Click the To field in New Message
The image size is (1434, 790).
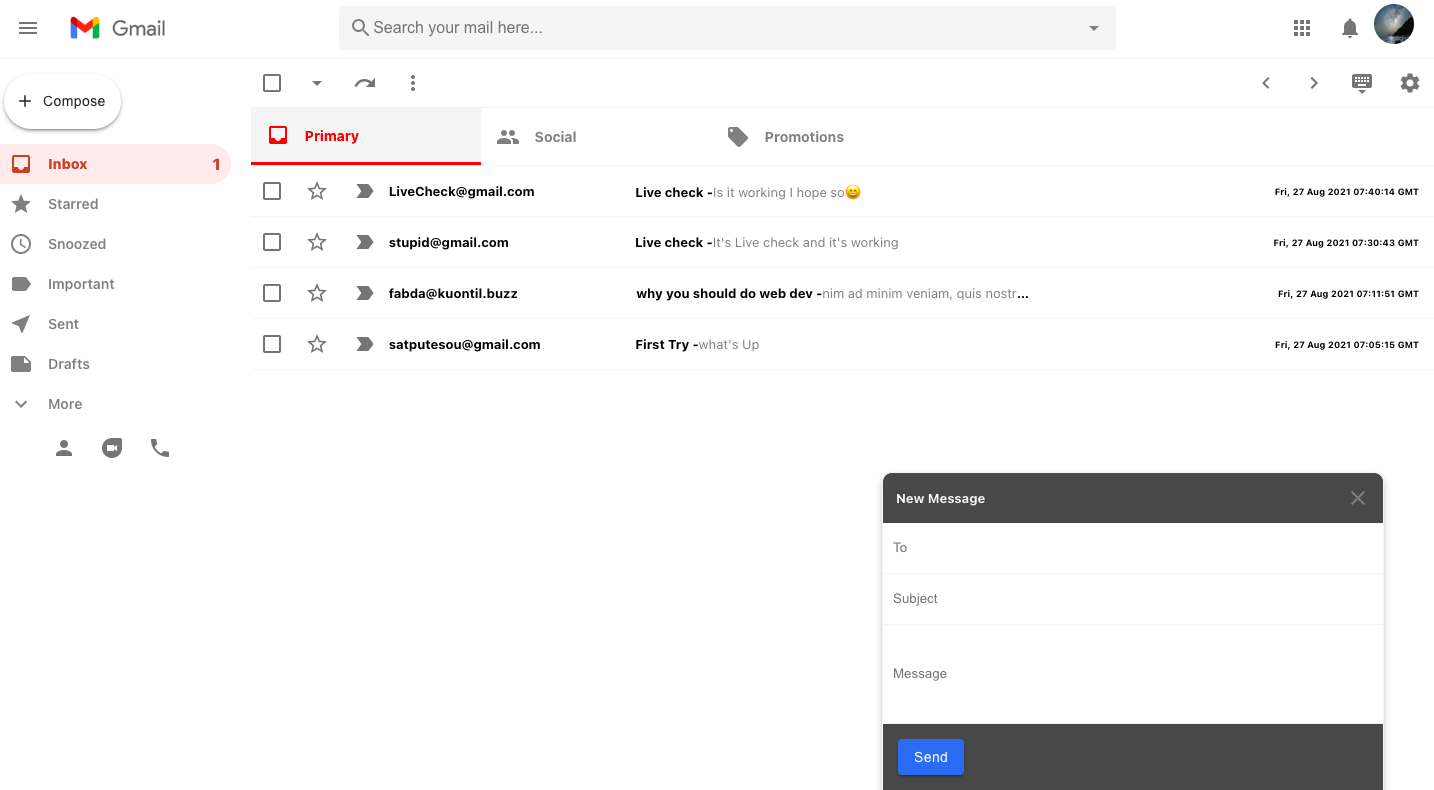tap(1132, 547)
